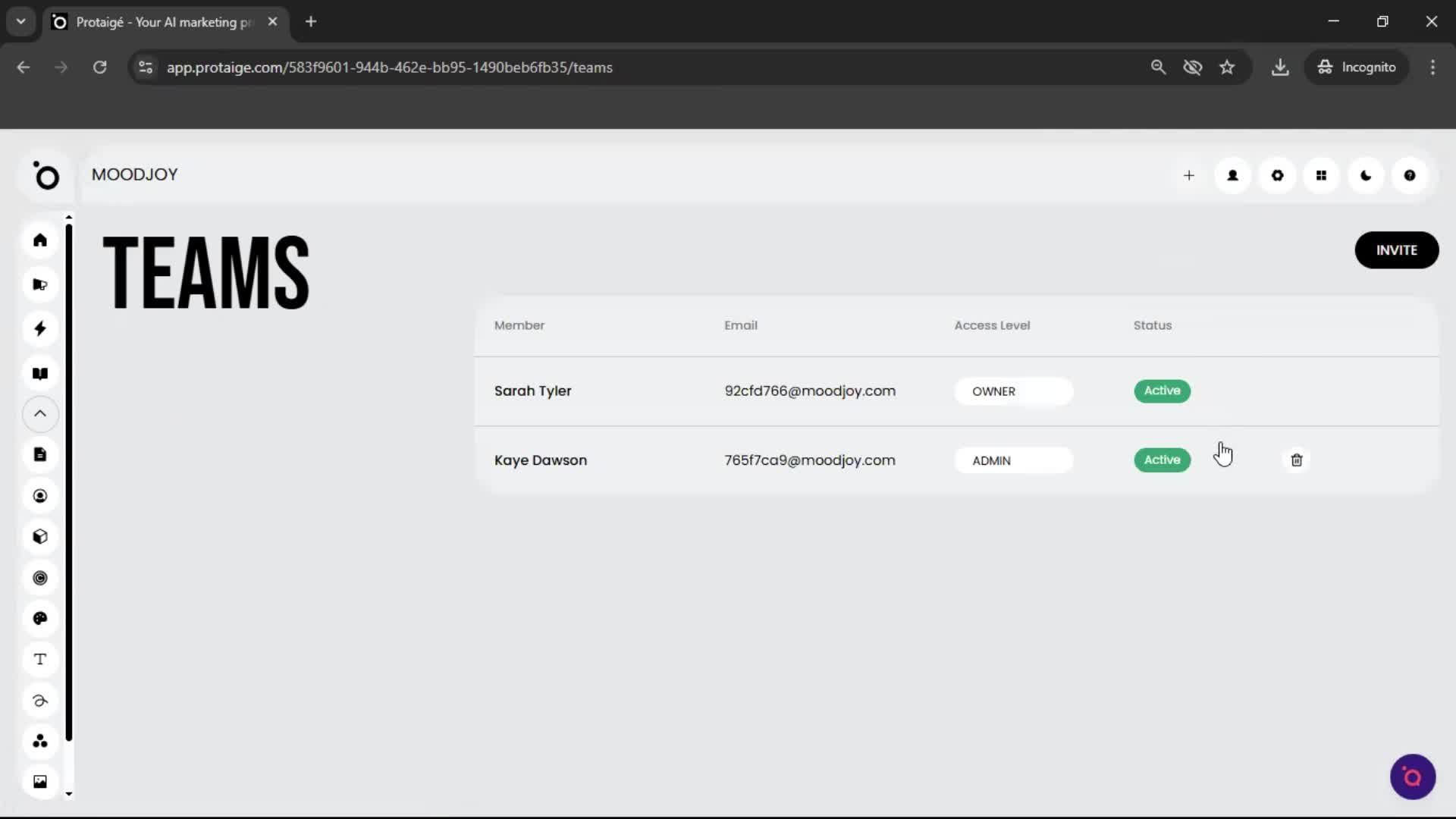Delete Kaye Dawson with trash icon
This screenshot has width=1456, height=819.
1296,460
